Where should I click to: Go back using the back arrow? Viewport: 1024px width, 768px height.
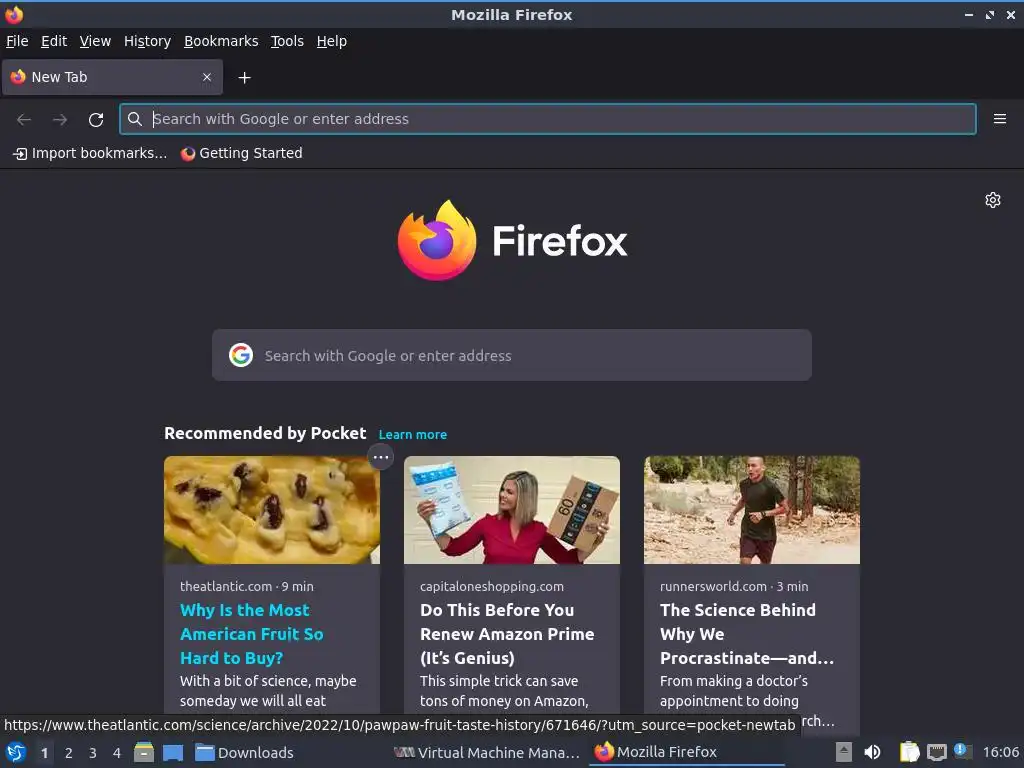point(24,120)
